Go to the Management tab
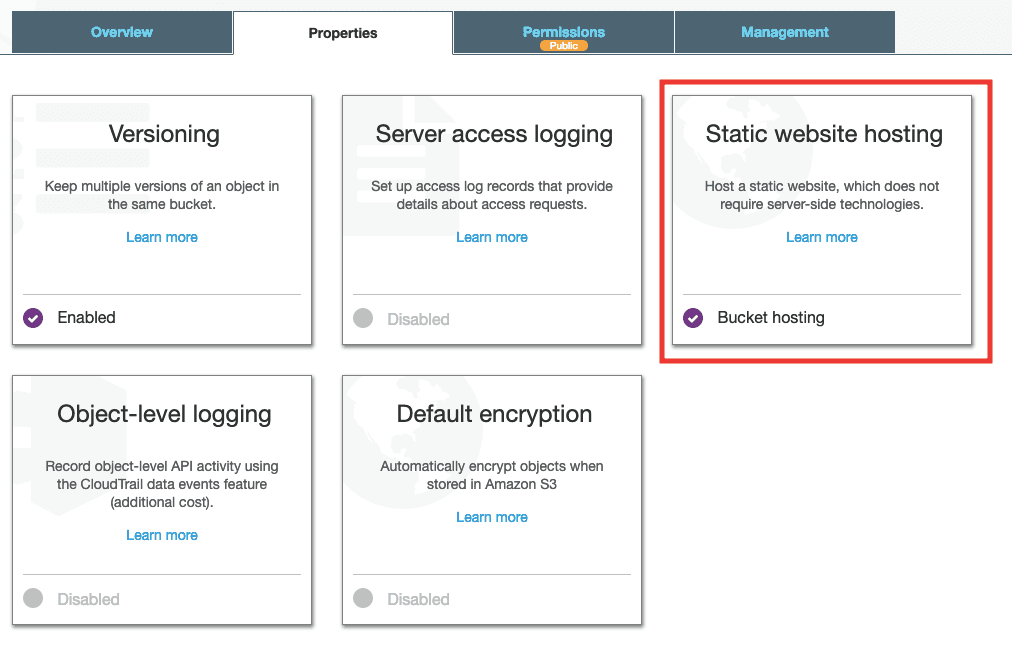The width and height of the screenshot is (1012, 653). [784, 32]
